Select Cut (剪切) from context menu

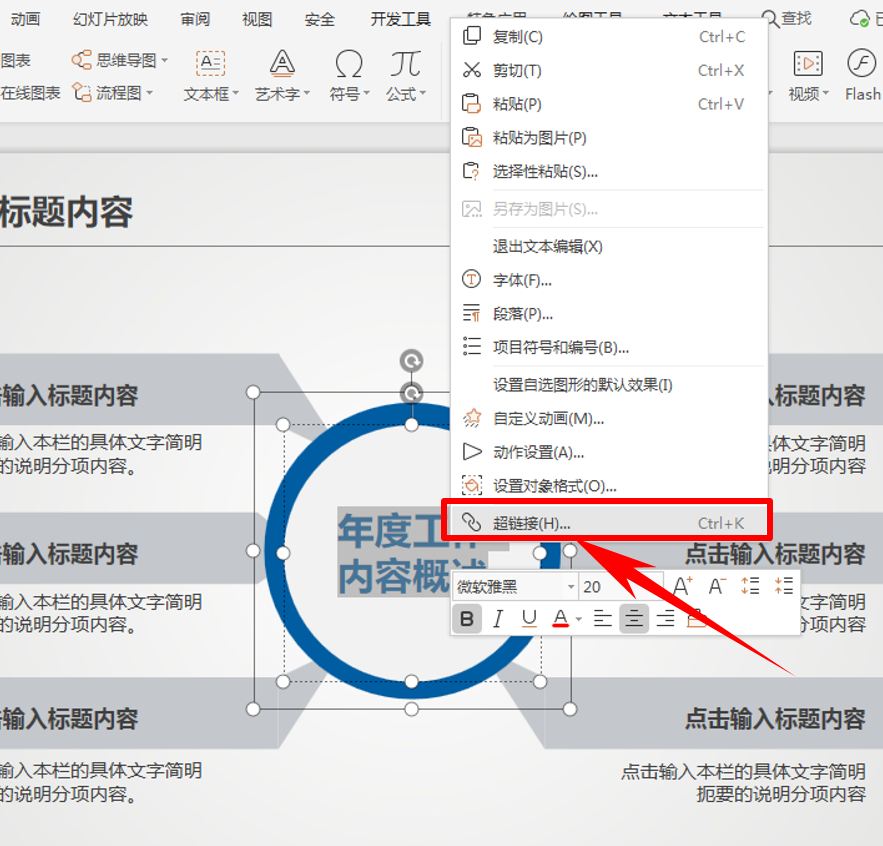pyautogui.click(x=609, y=70)
